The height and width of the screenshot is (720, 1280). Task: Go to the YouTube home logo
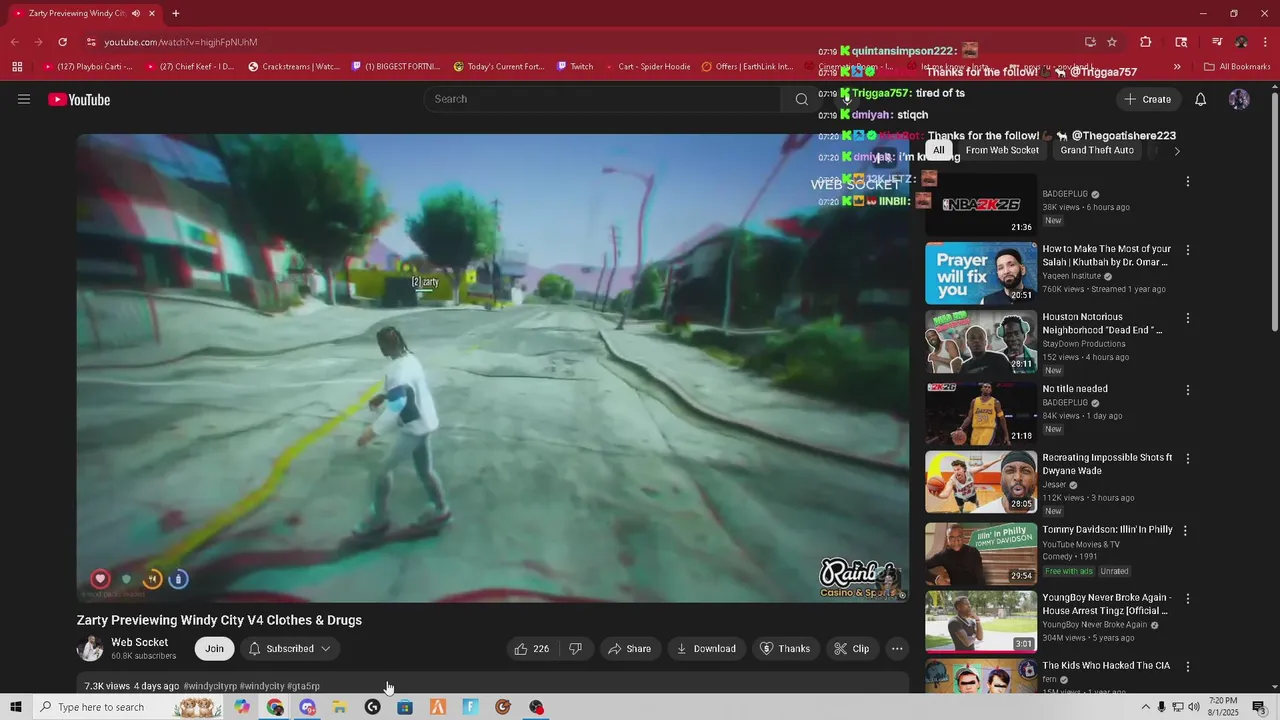[79, 99]
